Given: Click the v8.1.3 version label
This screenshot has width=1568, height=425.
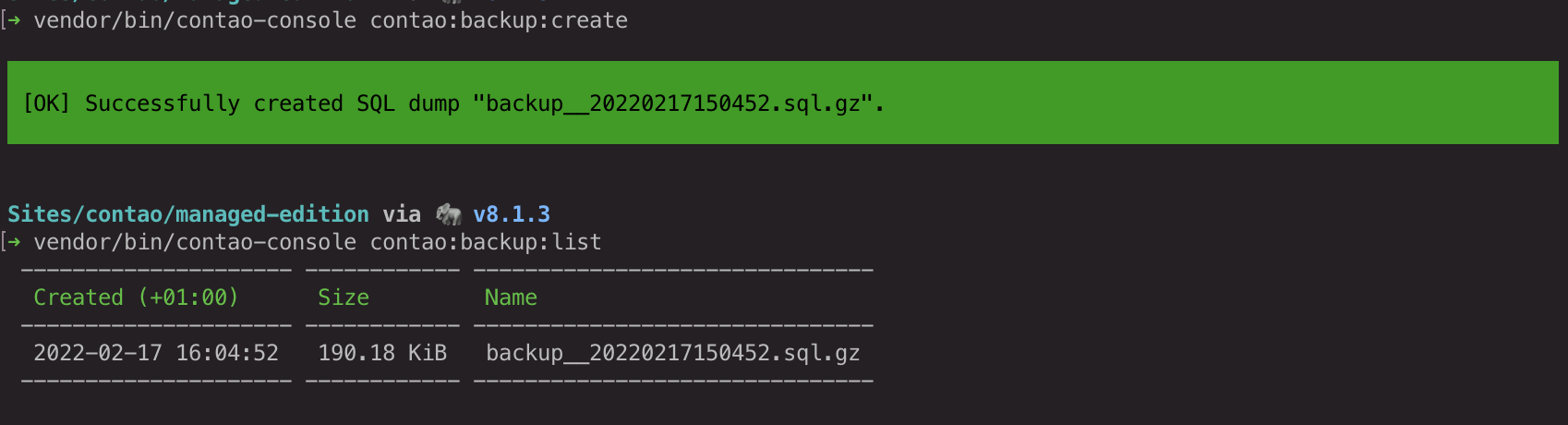Looking at the screenshot, I should 512,214.
